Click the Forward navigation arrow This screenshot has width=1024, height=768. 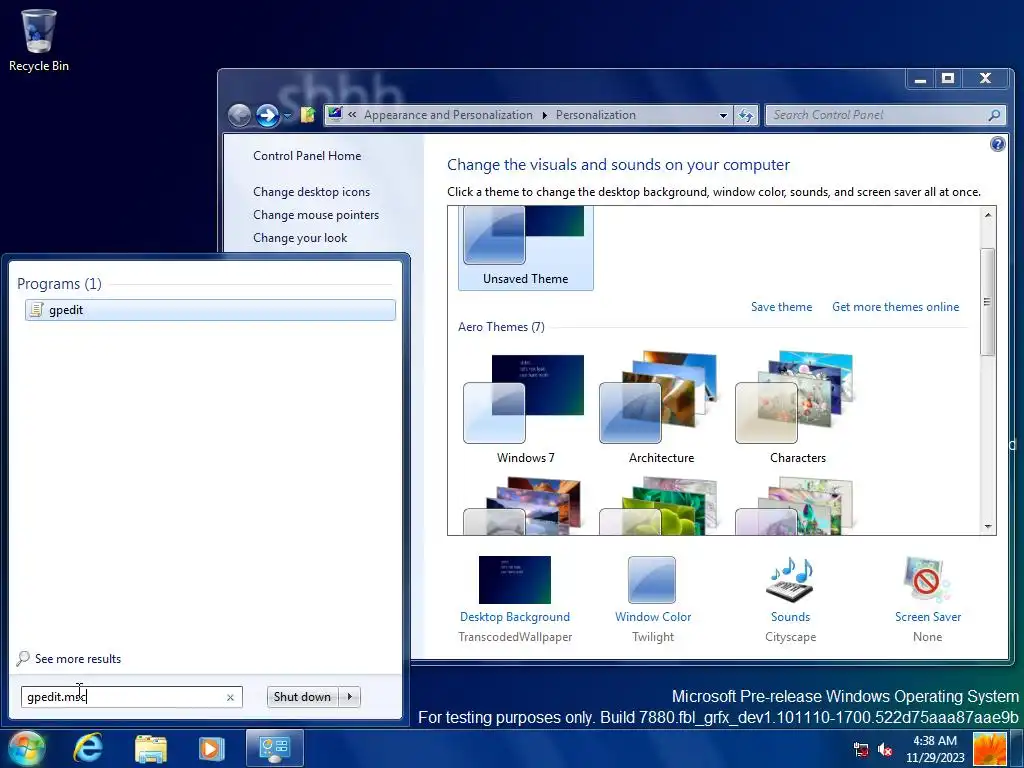coord(267,116)
